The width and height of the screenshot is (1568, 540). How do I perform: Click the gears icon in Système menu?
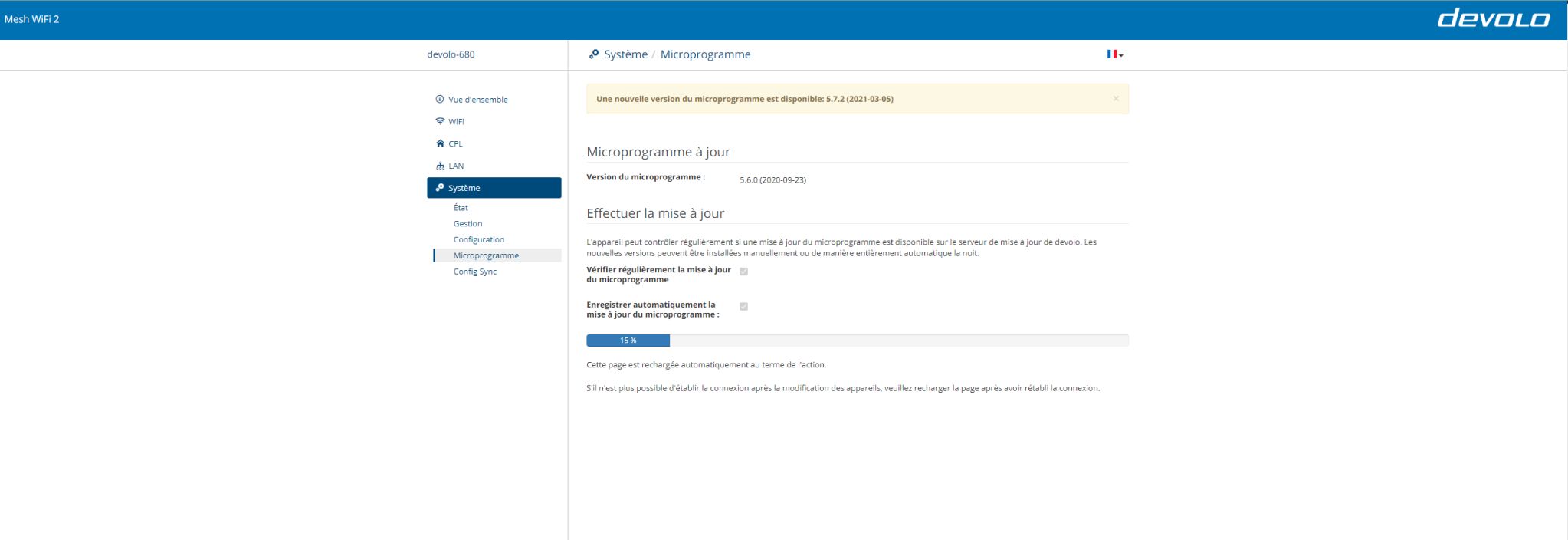440,188
